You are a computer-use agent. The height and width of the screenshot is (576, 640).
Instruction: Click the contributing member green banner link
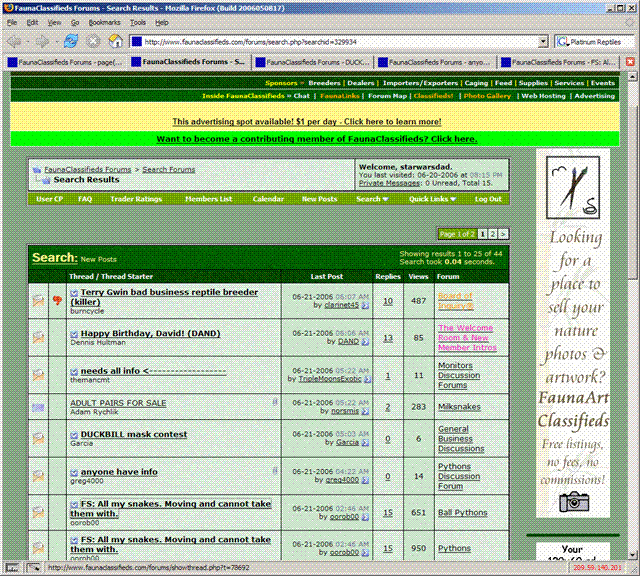[x=317, y=139]
